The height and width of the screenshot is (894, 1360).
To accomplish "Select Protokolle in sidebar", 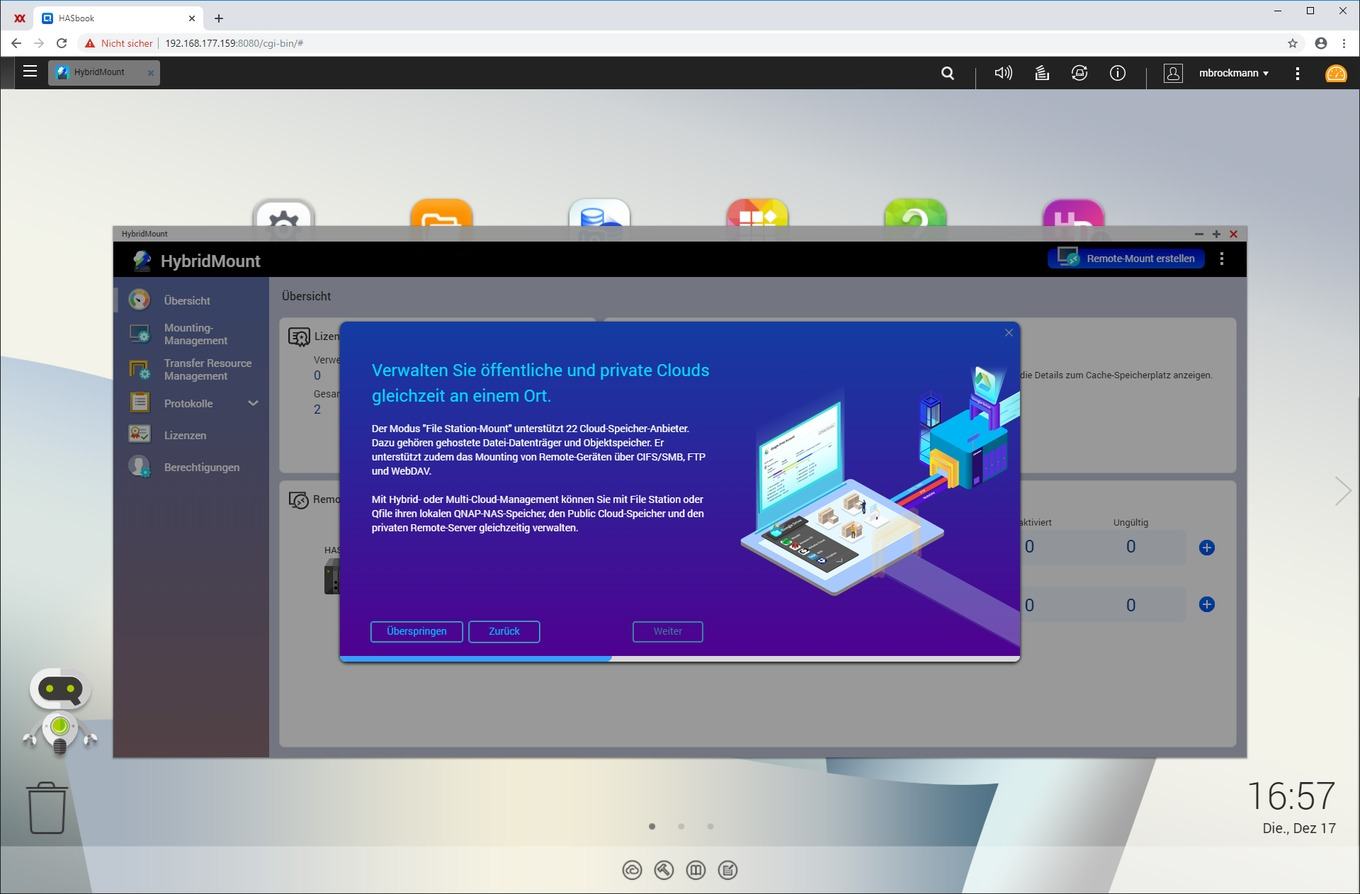I will click(x=188, y=403).
